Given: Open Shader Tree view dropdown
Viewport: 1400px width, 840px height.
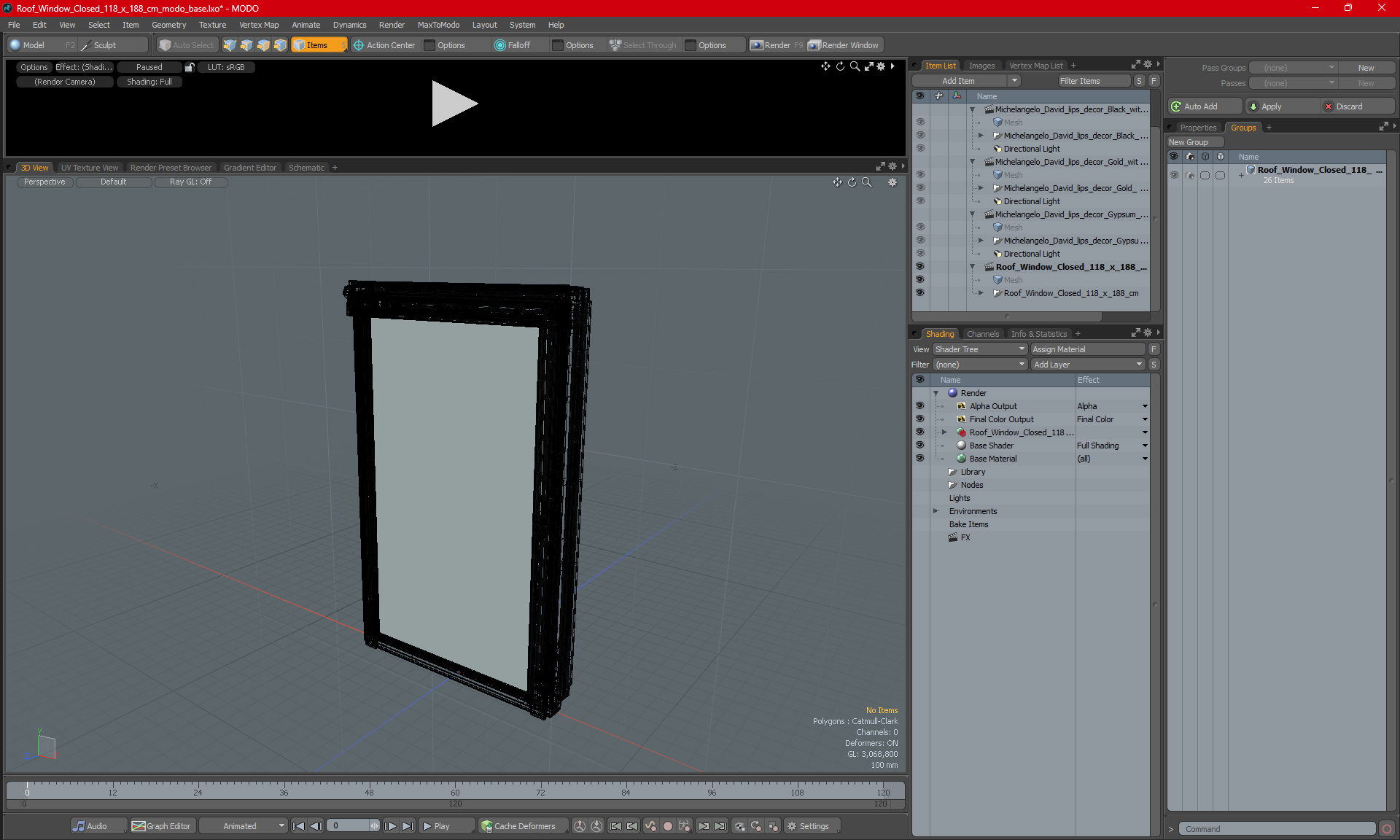Looking at the screenshot, I should coord(979,349).
